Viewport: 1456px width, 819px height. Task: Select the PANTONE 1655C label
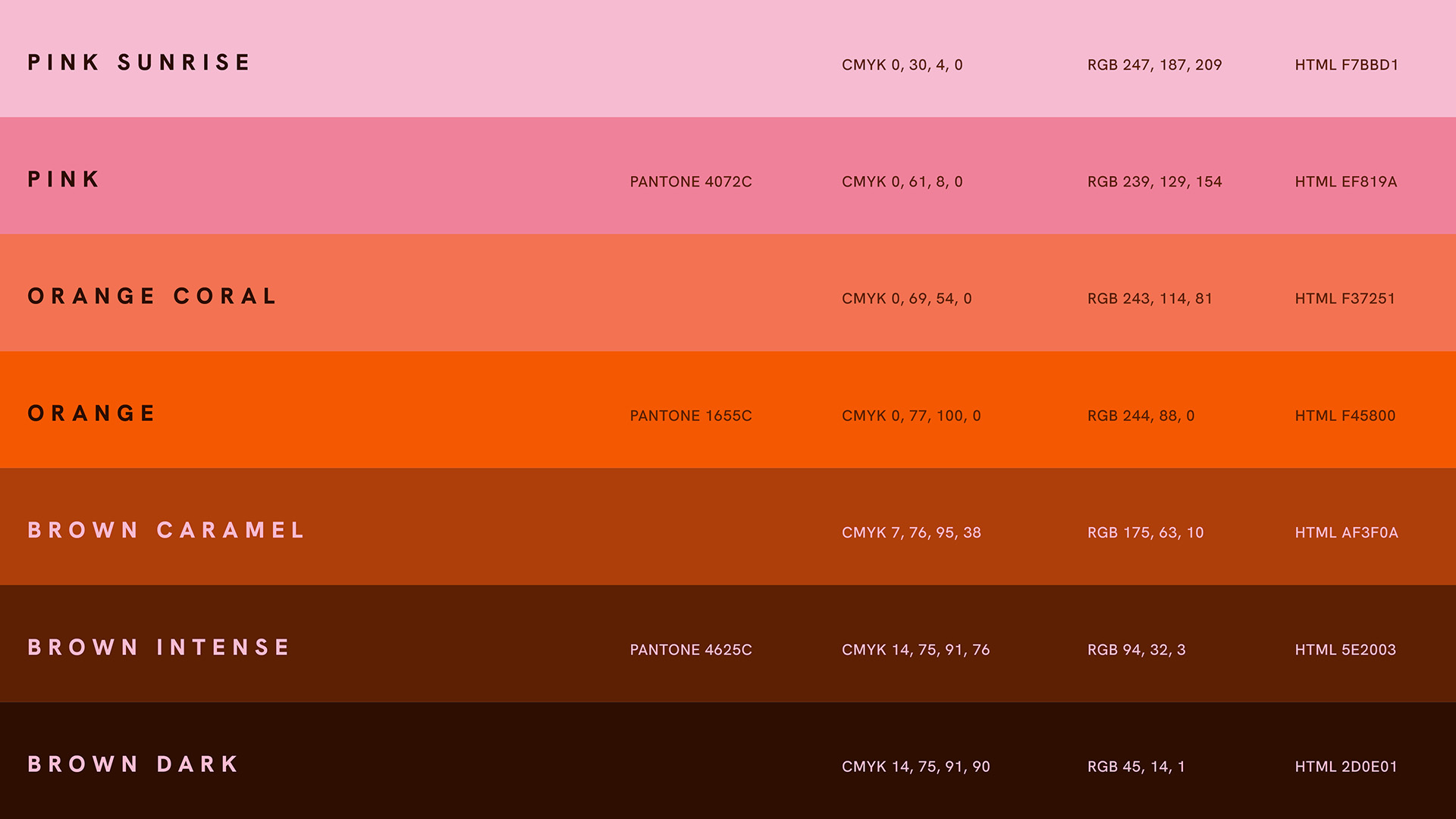coord(690,416)
